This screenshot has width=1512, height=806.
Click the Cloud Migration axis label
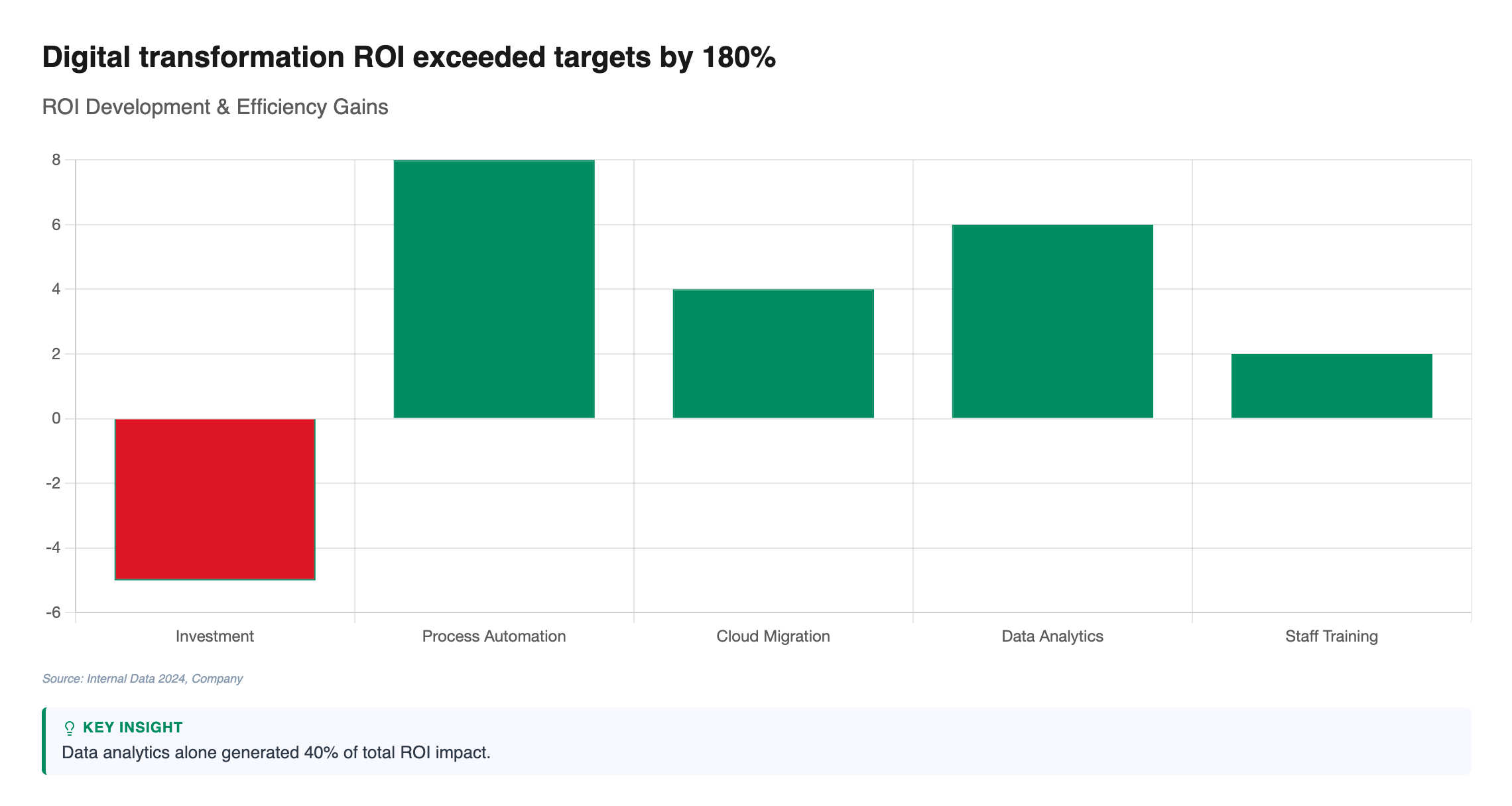click(x=773, y=636)
